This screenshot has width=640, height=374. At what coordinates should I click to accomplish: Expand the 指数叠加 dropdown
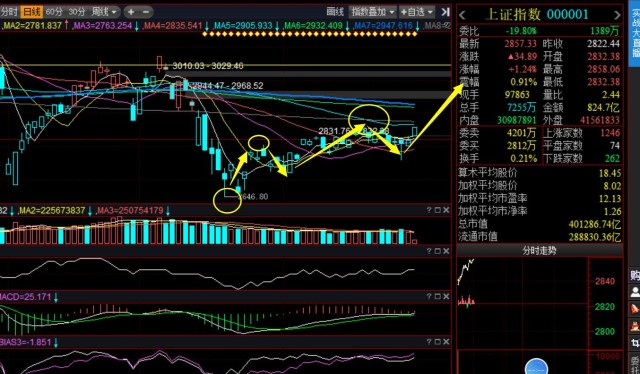[373, 12]
